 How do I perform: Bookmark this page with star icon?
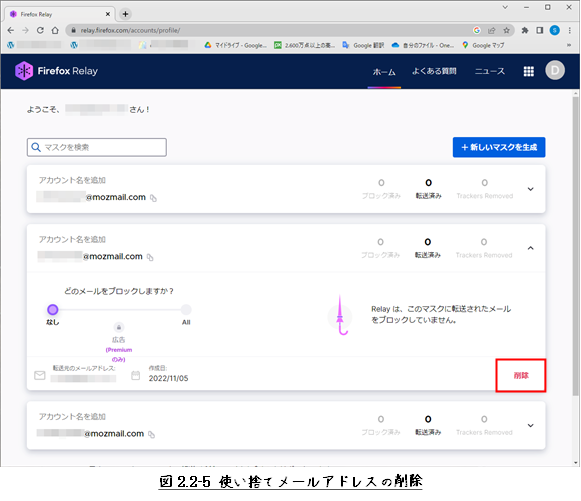pyautogui.click(x=506, y=30)
